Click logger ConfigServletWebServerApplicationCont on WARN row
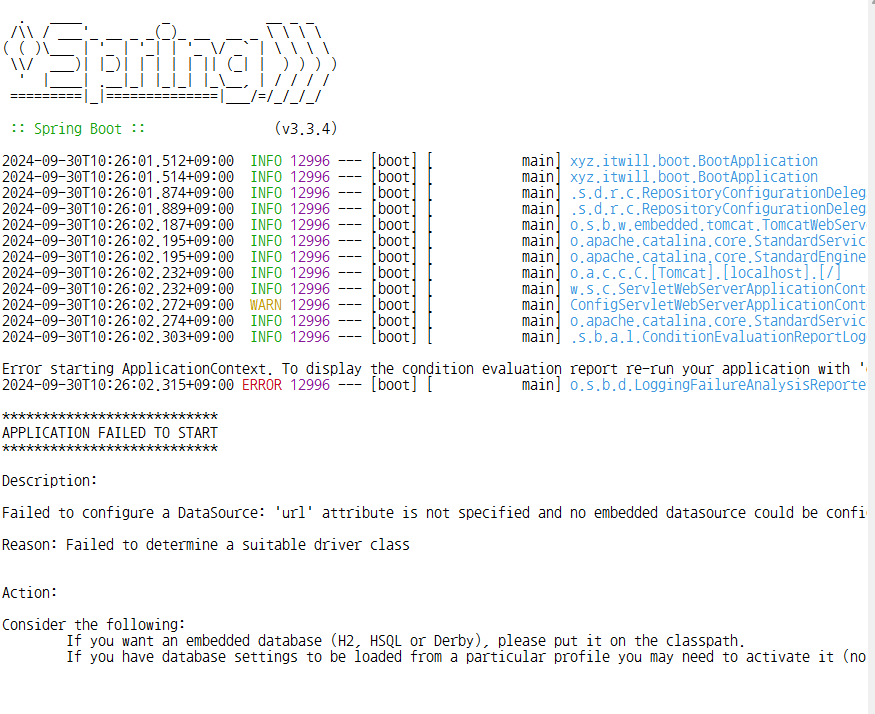This screenshot has height=714, width=875. (718, 305)
